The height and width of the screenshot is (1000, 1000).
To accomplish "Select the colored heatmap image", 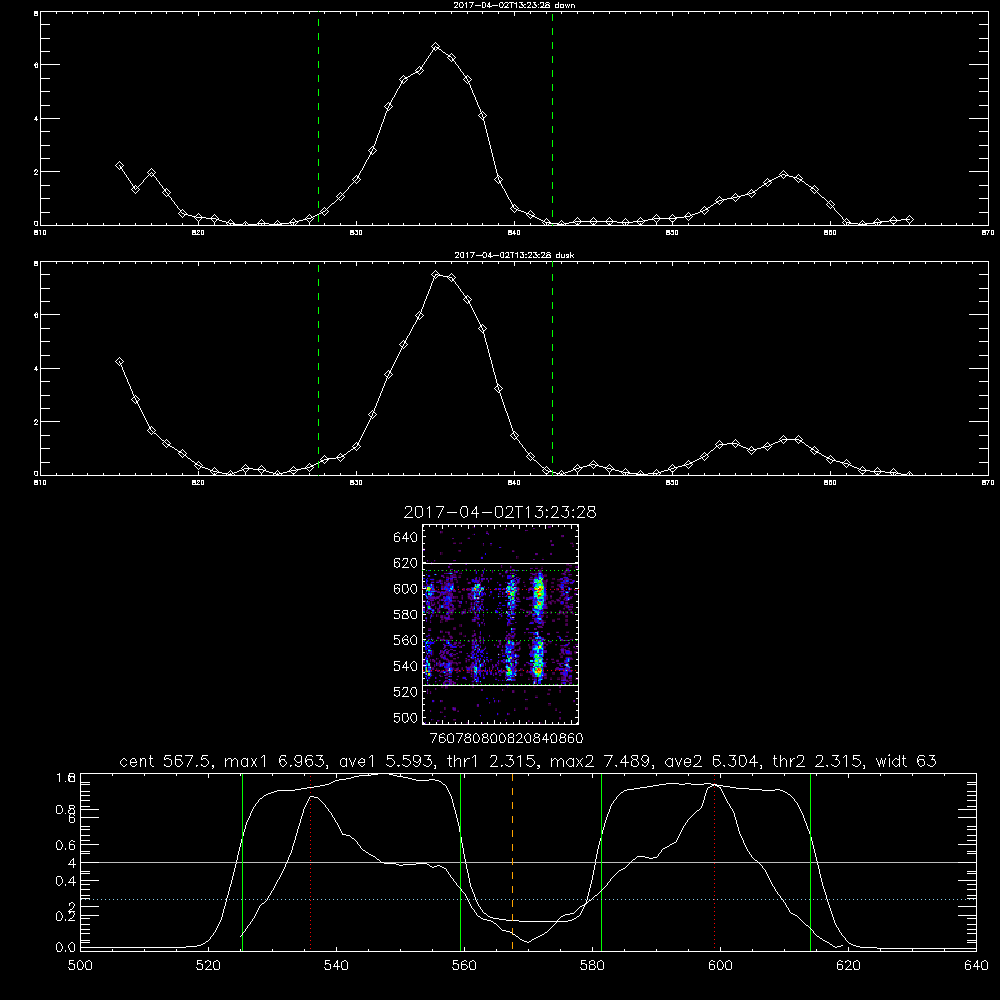I will click(500, 624).
